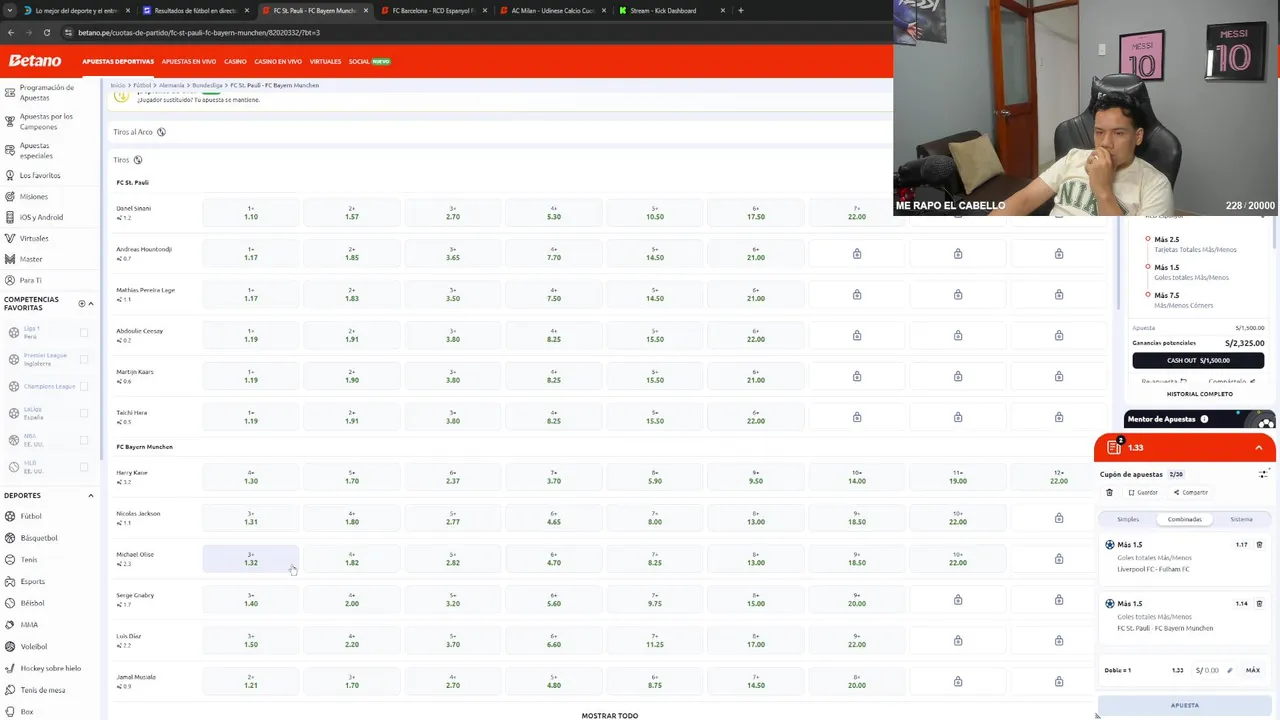Screen dimensions: 1280x720
Task: Click the MMA glove icon
Action: point(9,625)
